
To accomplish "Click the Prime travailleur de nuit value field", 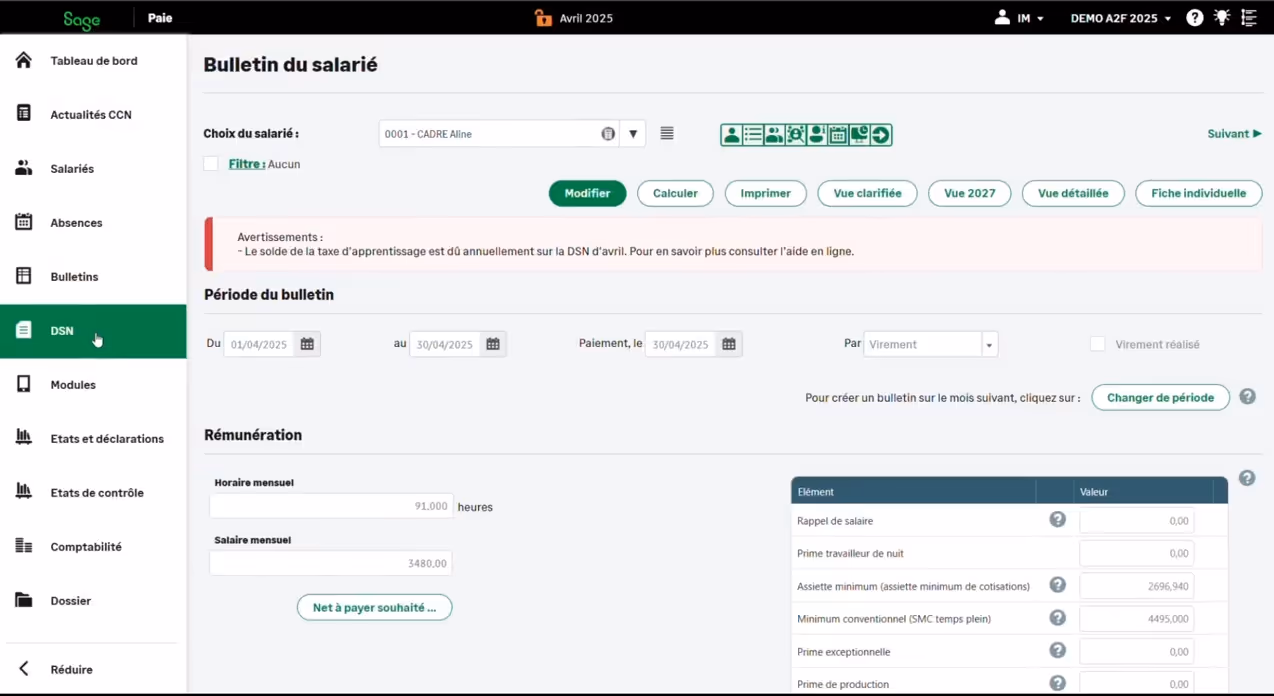I will click(x=1136, y=553).
